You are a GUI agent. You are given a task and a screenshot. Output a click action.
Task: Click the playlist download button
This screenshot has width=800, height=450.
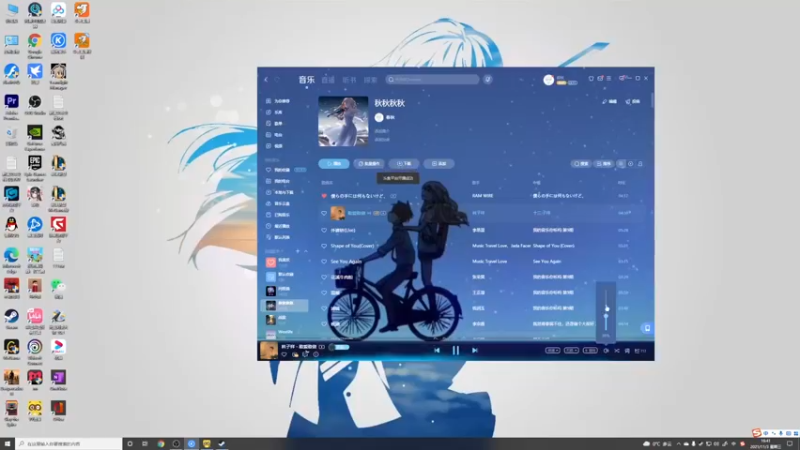coord(404,164)
